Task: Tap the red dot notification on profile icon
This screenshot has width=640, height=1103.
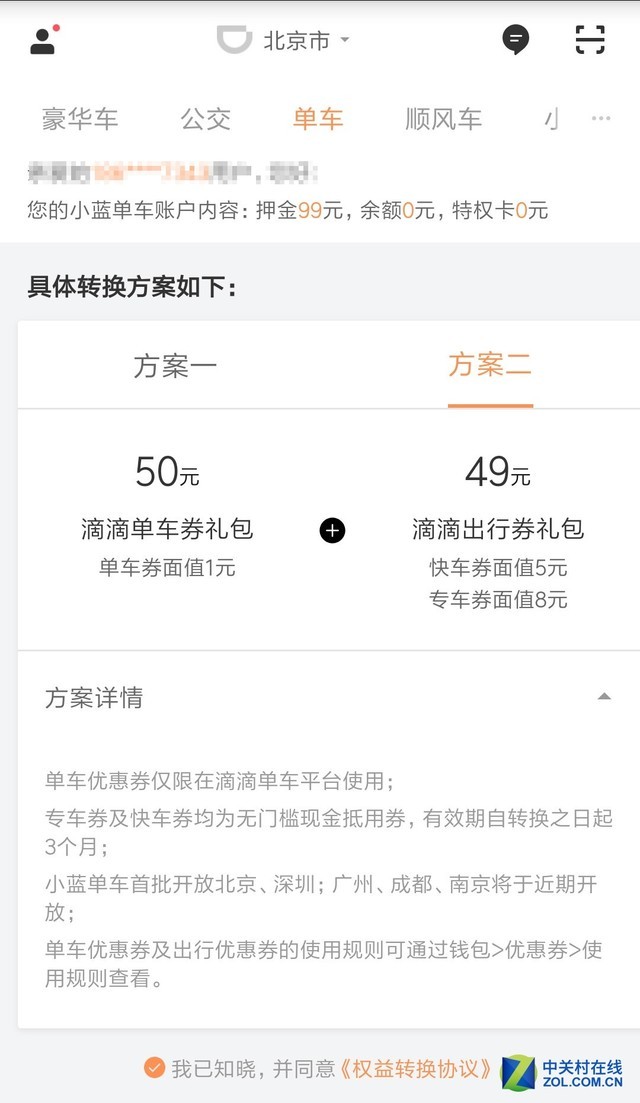Action: 58,27
